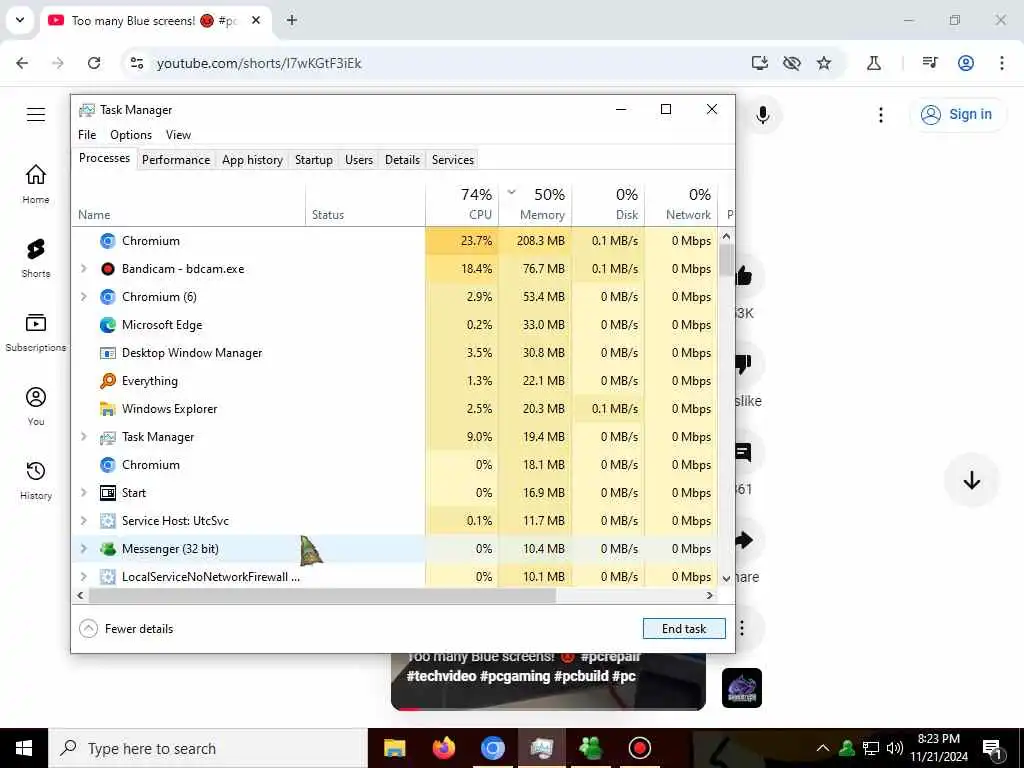Click the voice search microphone icon
This screenshot has width=1024, height=768.
point(762,116)
